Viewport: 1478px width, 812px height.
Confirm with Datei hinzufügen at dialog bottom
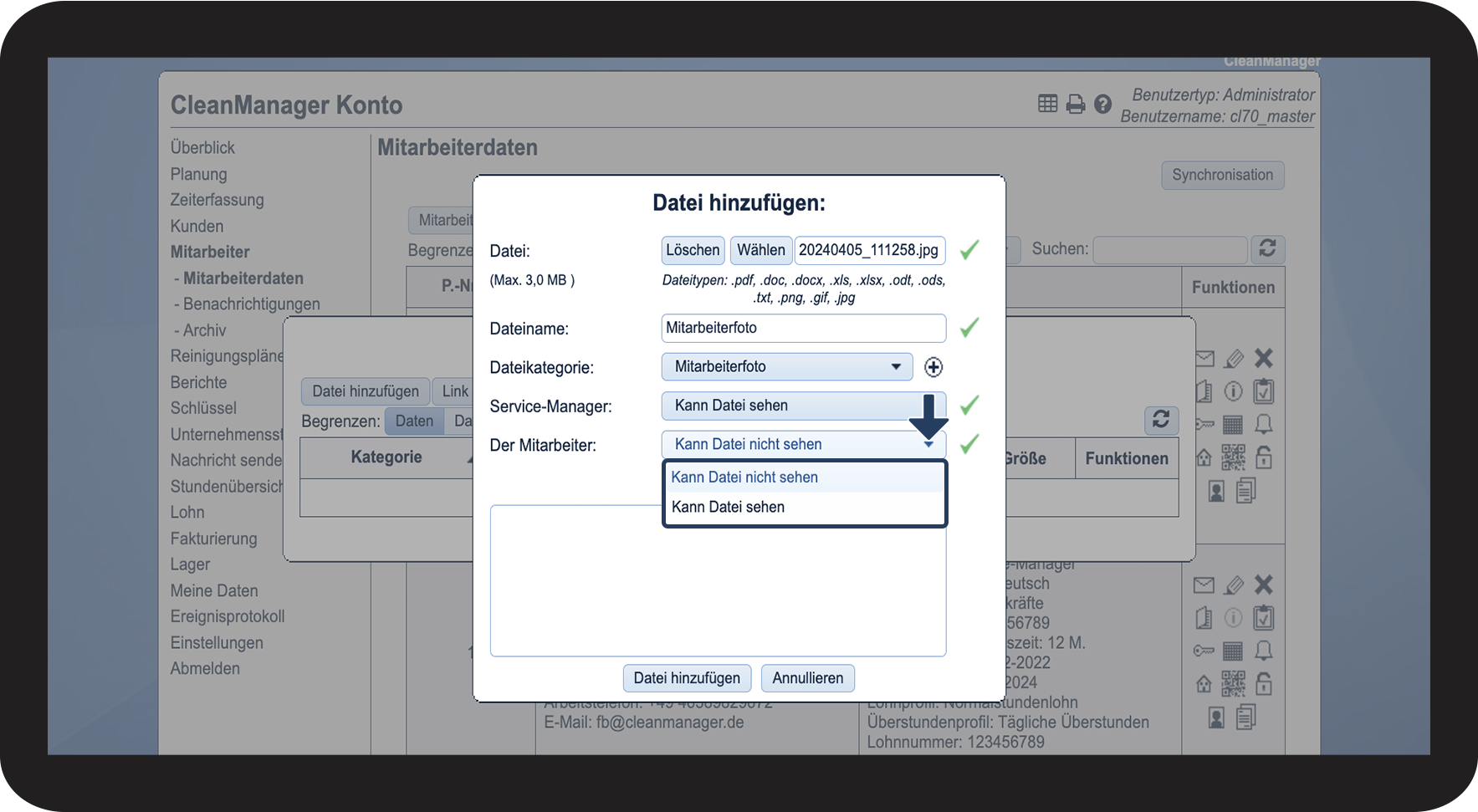coord(687,678)
